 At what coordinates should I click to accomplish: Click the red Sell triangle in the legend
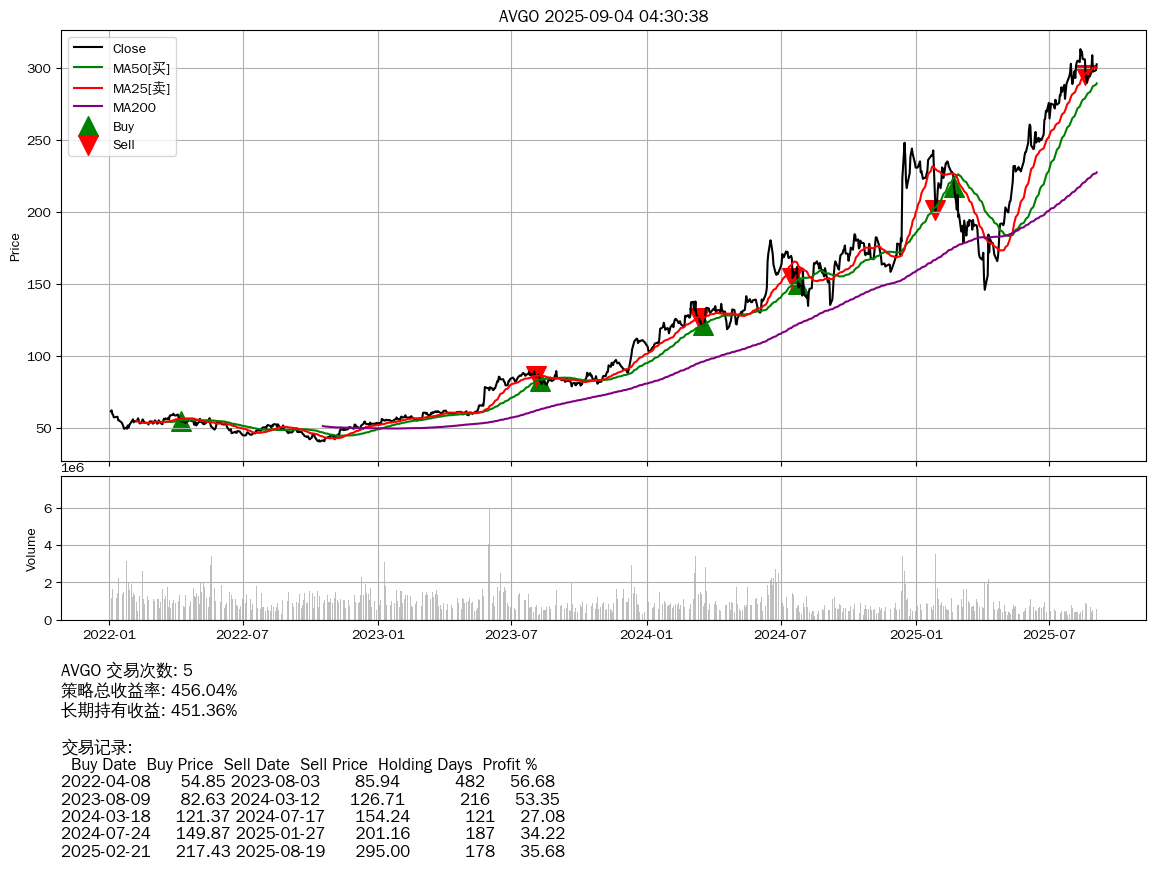pos(88,145)
